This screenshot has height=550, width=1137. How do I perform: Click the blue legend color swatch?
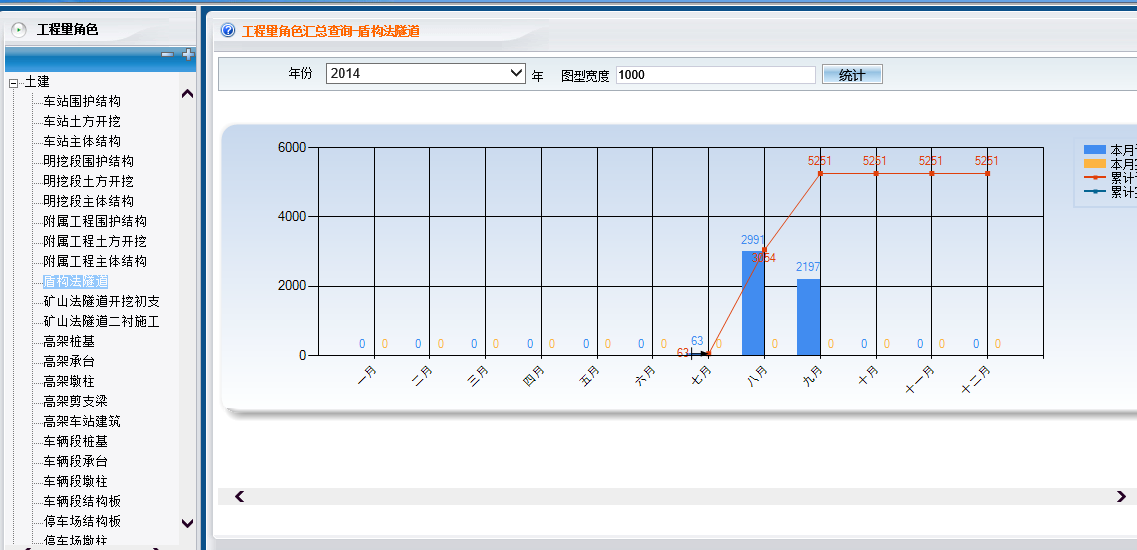click(1095, 150)
